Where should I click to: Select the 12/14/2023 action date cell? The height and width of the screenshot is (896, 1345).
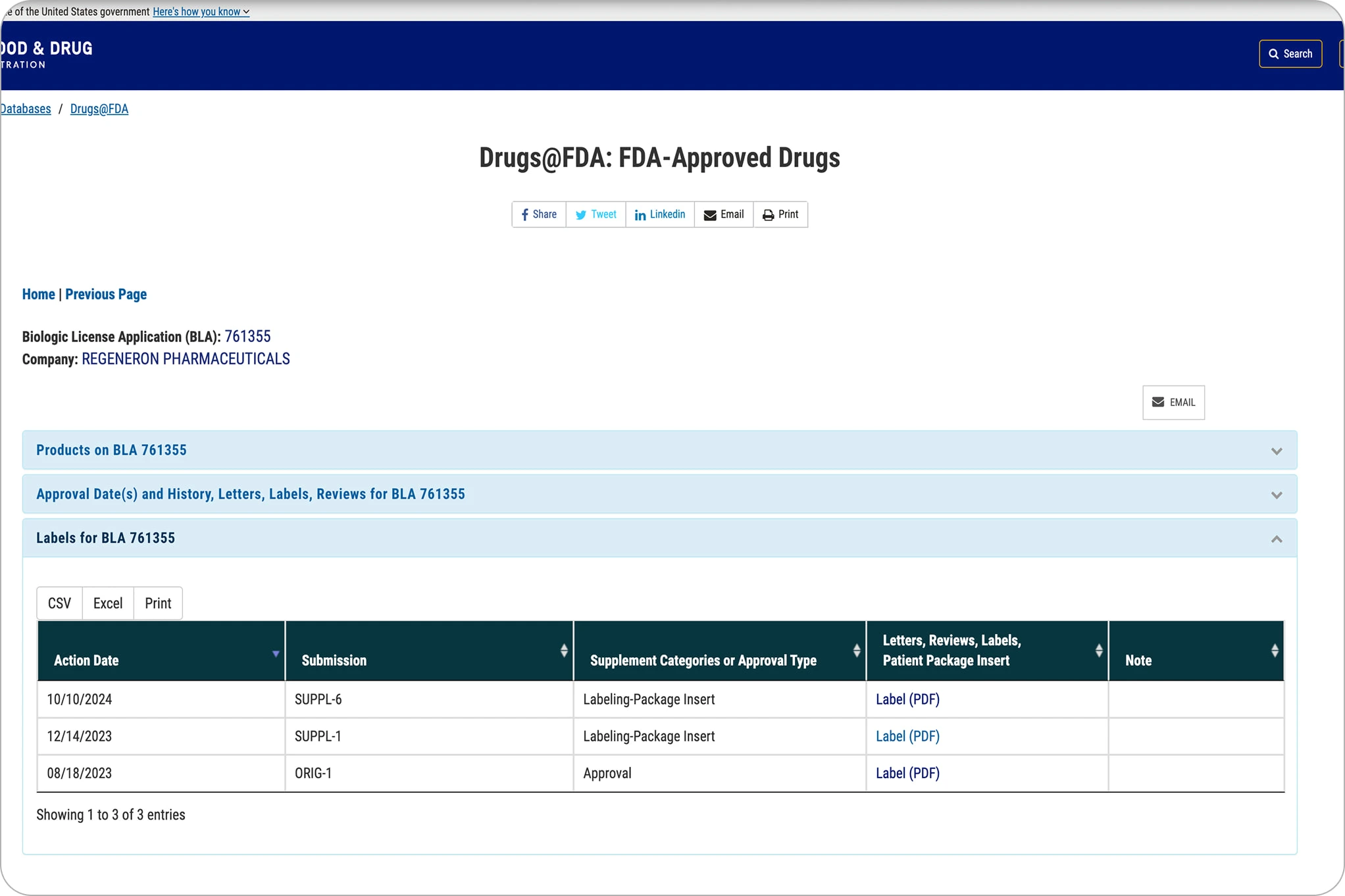tap(161, 736)
